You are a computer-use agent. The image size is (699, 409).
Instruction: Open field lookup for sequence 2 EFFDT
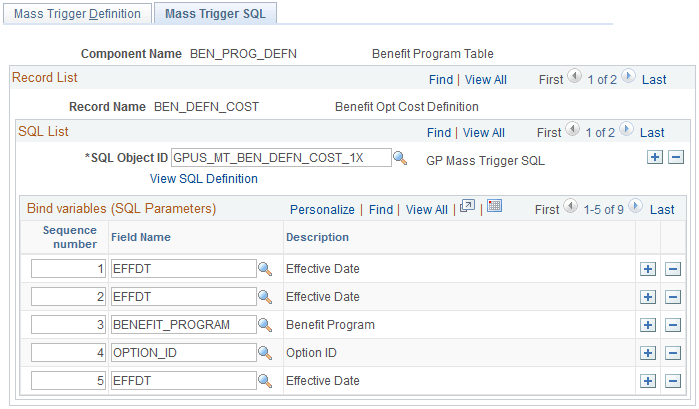tap(265, 297)
